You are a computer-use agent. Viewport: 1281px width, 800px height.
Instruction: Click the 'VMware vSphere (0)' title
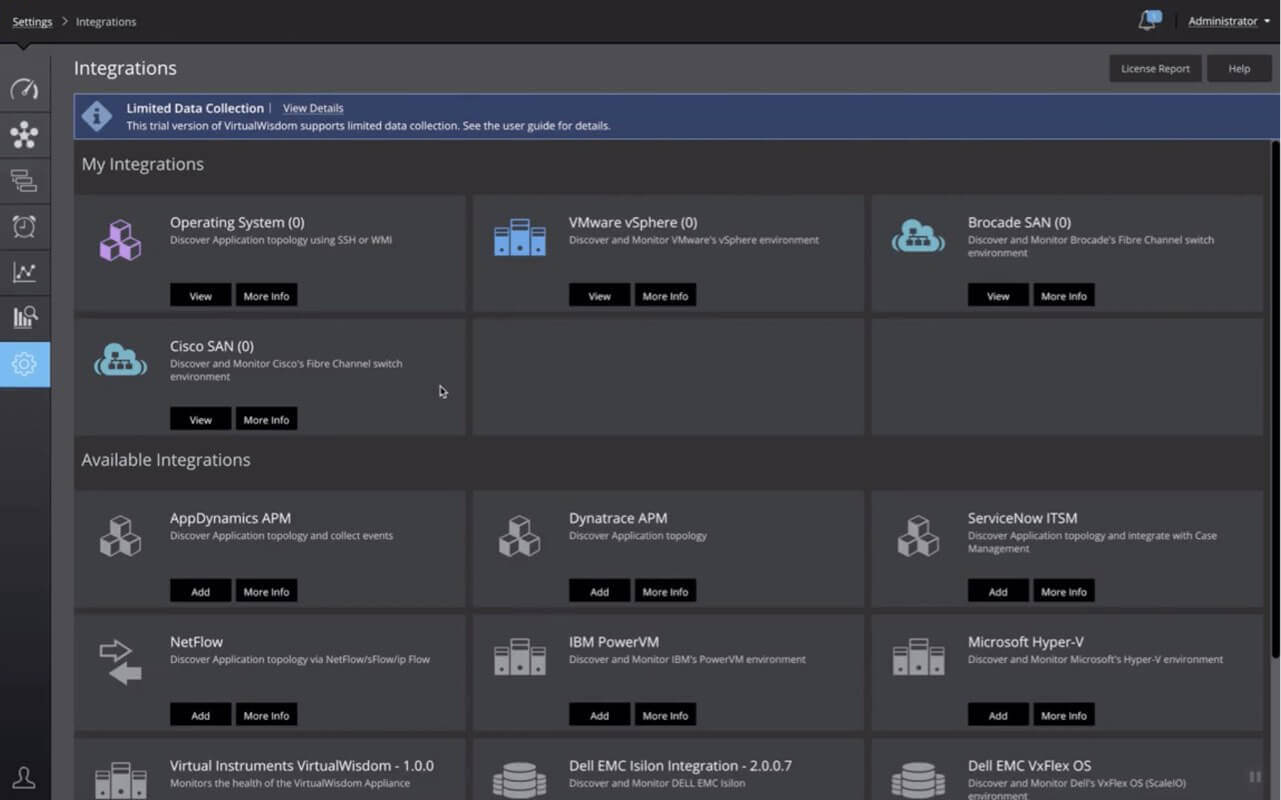point(633,223)
